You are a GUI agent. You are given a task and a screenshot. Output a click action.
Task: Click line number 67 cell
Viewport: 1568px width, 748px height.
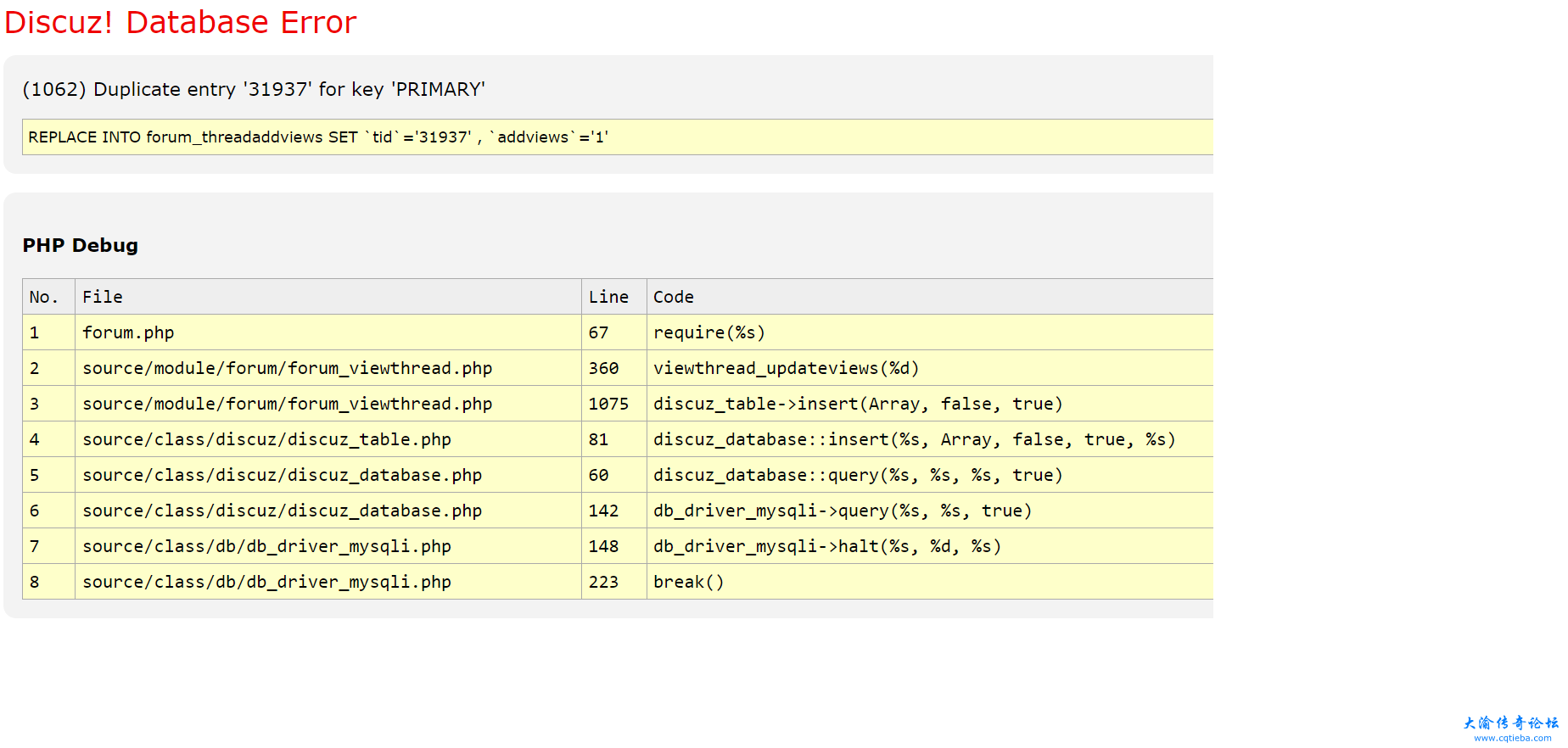pos(614,332)
